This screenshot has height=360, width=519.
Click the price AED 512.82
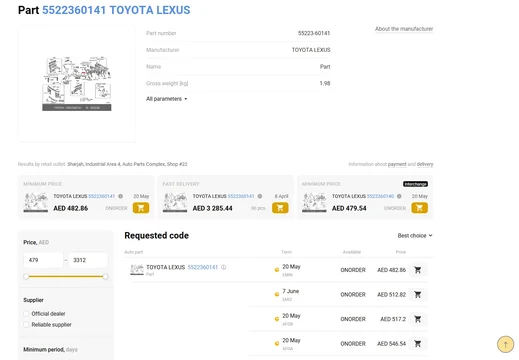pyautogui.click(x=391, y=295)
